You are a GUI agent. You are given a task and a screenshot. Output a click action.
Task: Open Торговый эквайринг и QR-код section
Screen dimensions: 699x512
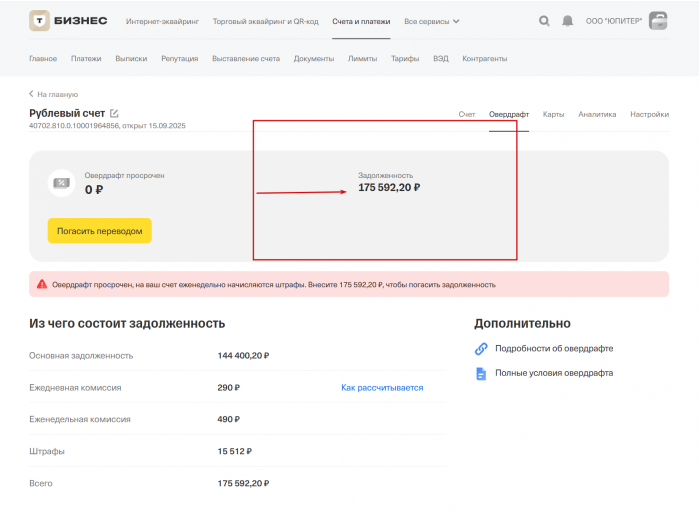click(266, 21)
